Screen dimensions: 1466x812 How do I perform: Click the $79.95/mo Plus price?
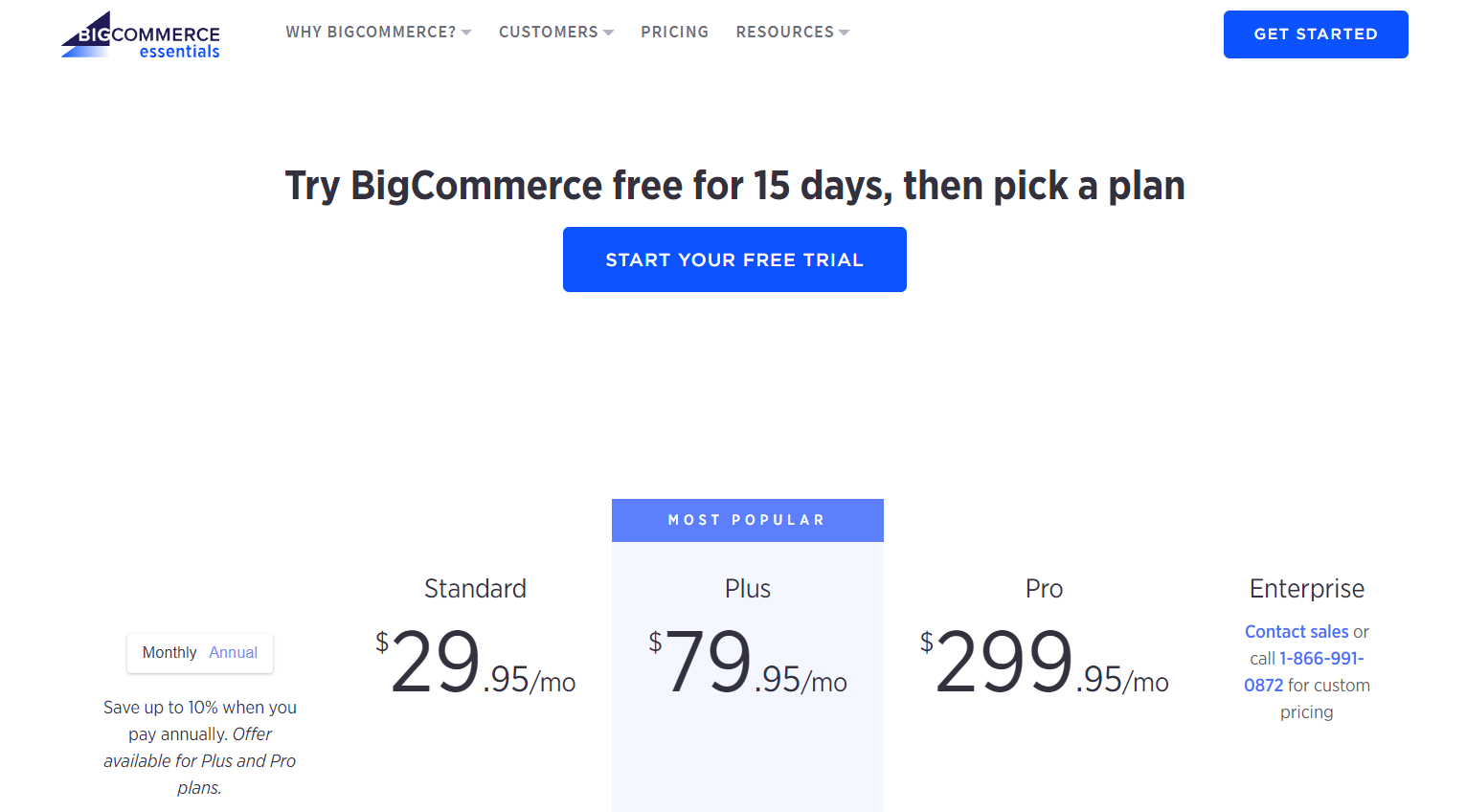[x=748, y=661]
